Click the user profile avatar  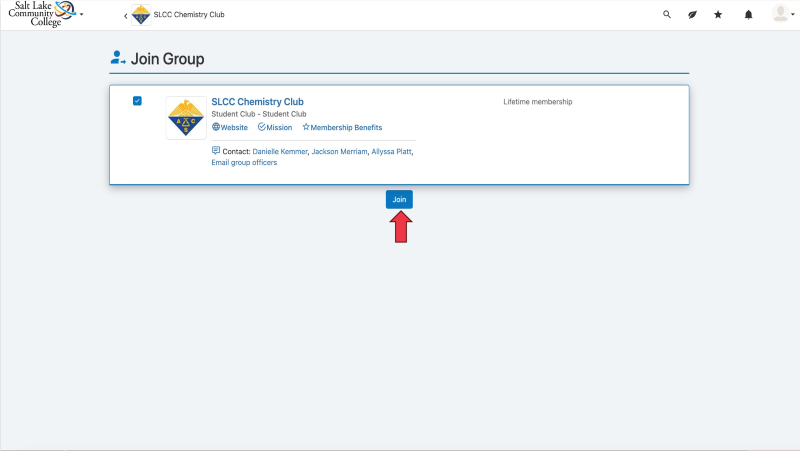780,14
